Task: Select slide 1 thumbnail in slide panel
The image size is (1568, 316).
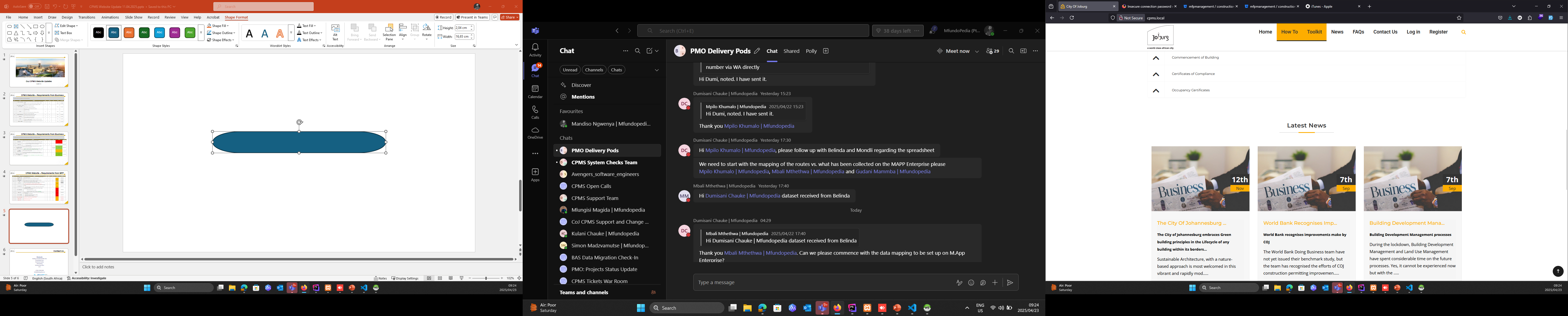Action: click(39, 71)
